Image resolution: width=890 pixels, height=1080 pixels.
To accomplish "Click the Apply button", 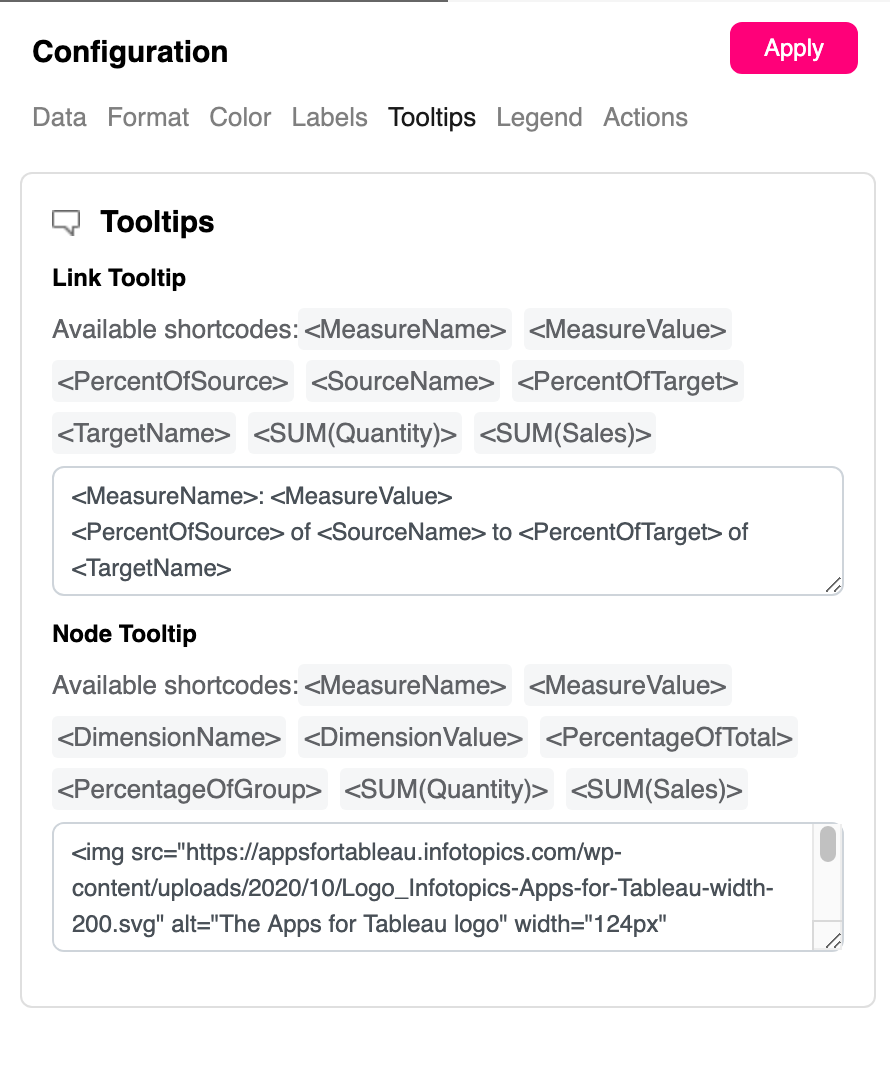I will [793, 48].
